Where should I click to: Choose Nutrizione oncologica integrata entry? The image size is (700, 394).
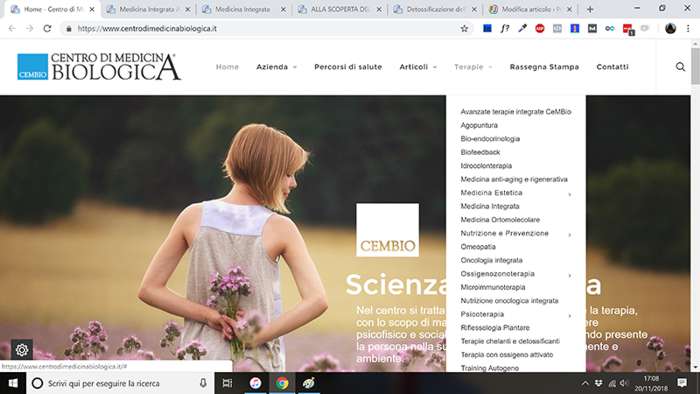tap(509, 301)
